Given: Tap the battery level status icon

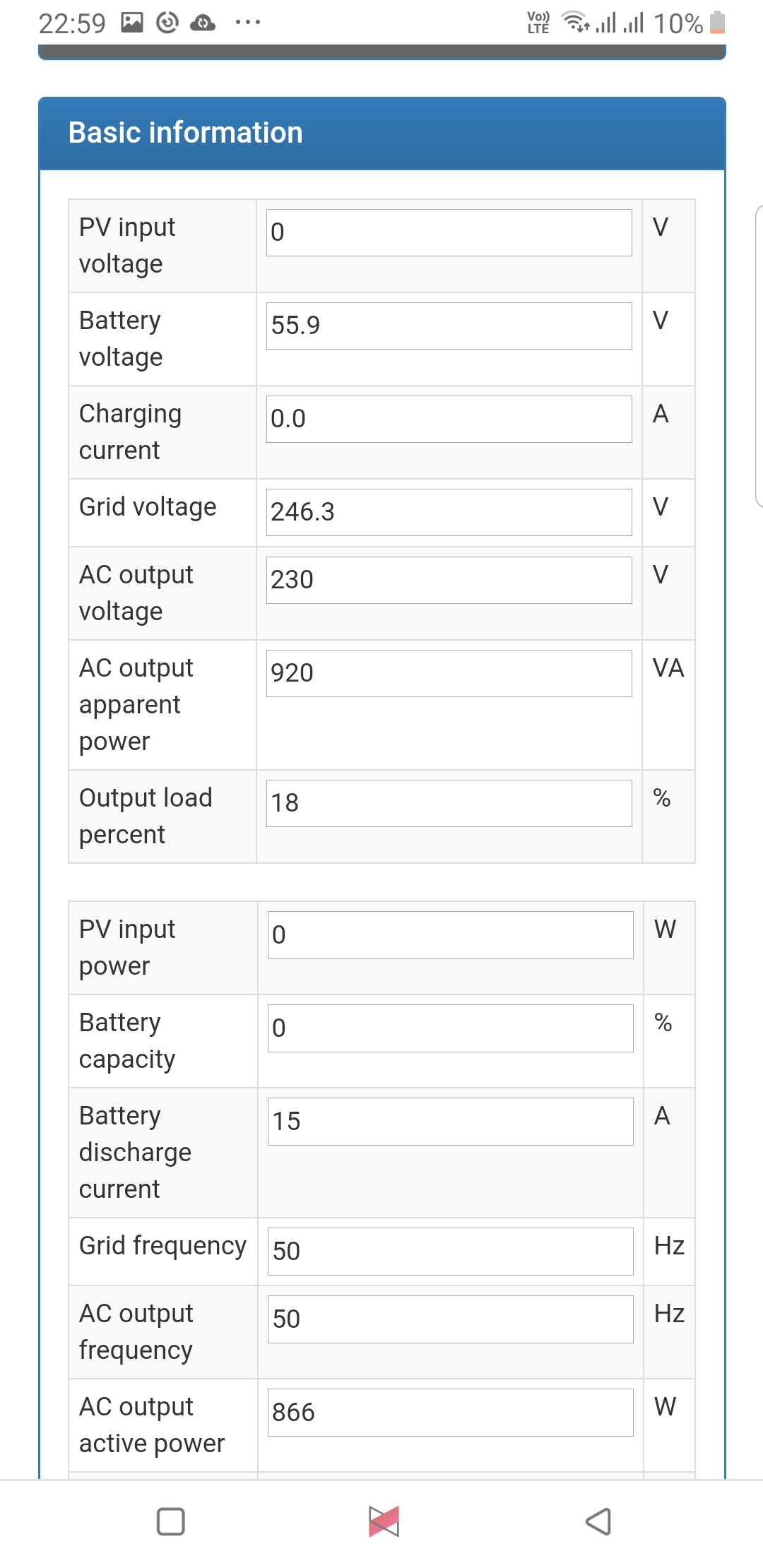Looking at the screenshot, I should tap(717, 23).
